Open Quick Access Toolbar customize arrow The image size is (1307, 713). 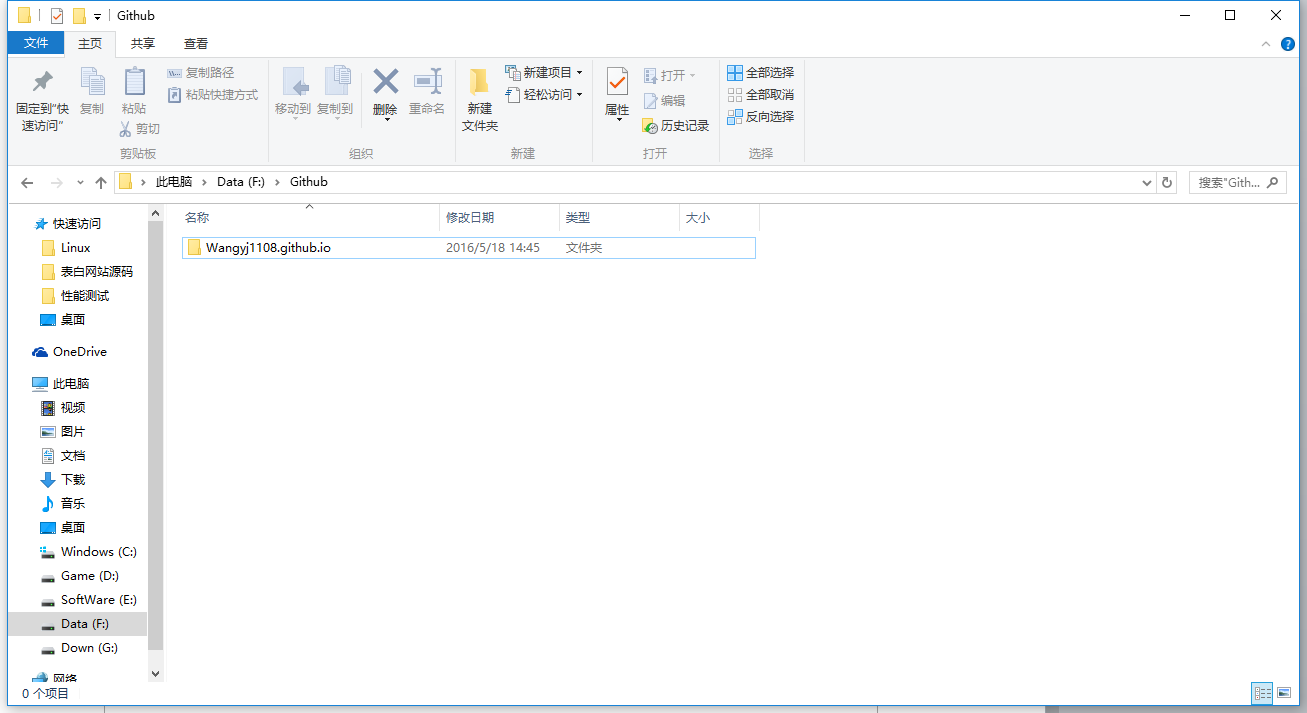coord(97,16)
